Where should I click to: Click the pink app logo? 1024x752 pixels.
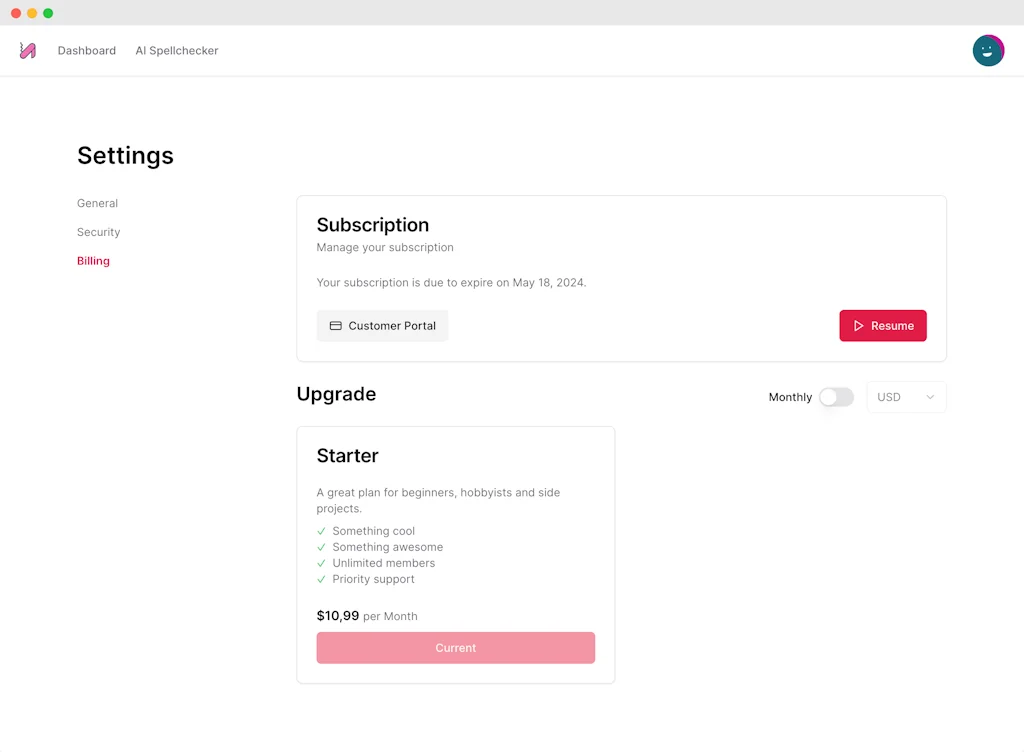tap(27, 50)
